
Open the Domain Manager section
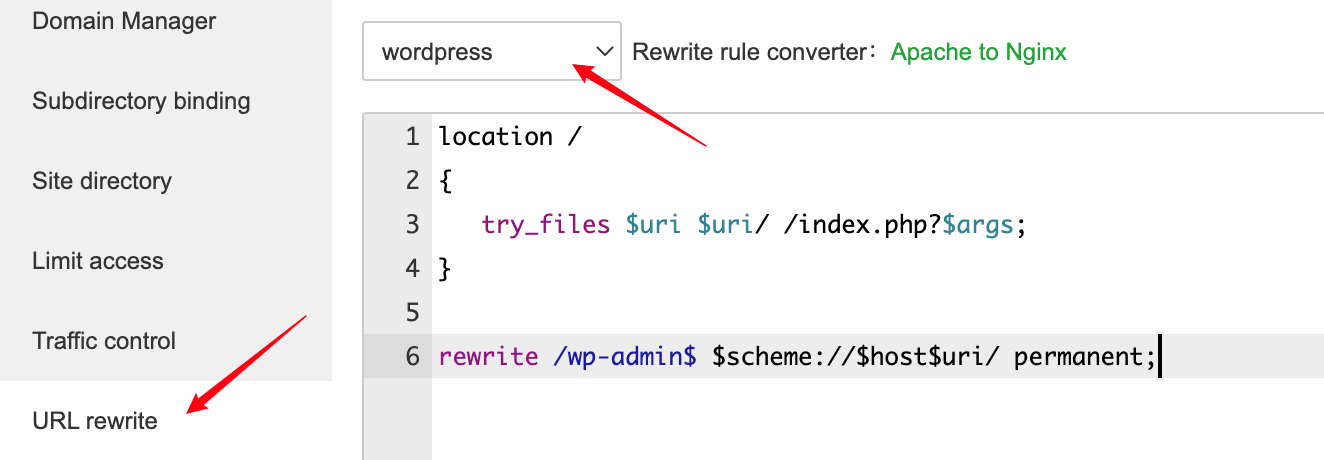[x=124, y=21]
